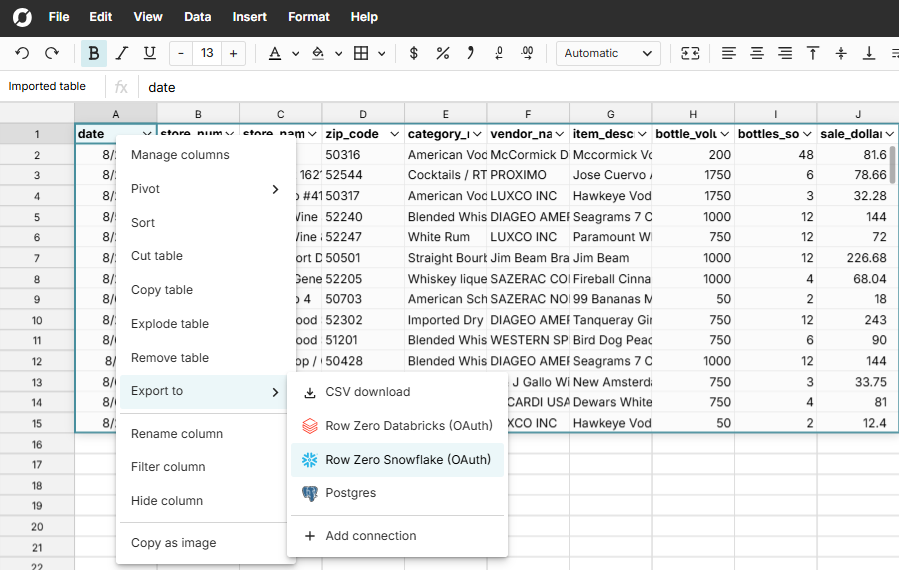
Task: Apply percent format icon
Action: (x=442, y=53)
